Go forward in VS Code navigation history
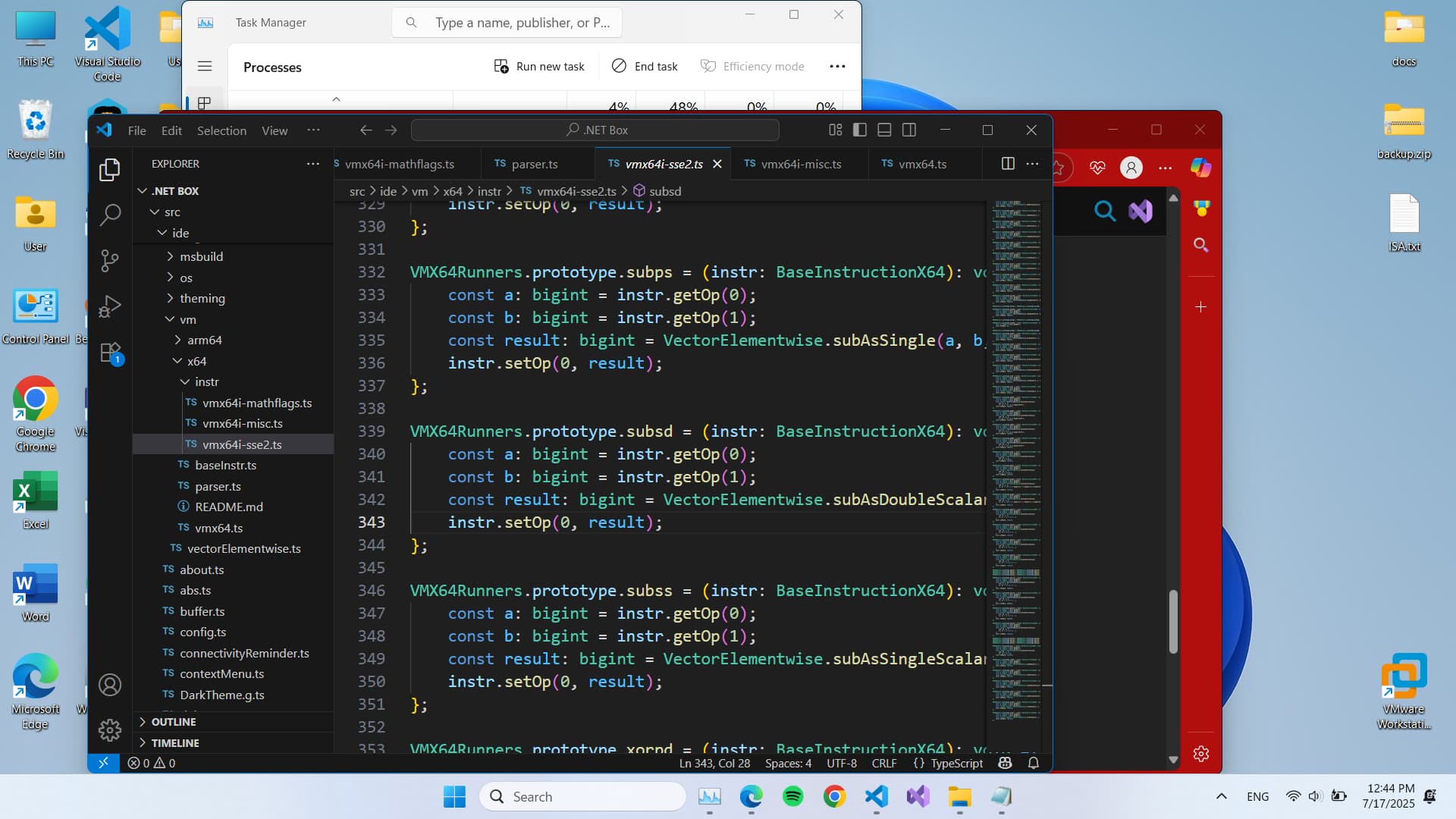 pyautogui.click(x=391, y=130)
